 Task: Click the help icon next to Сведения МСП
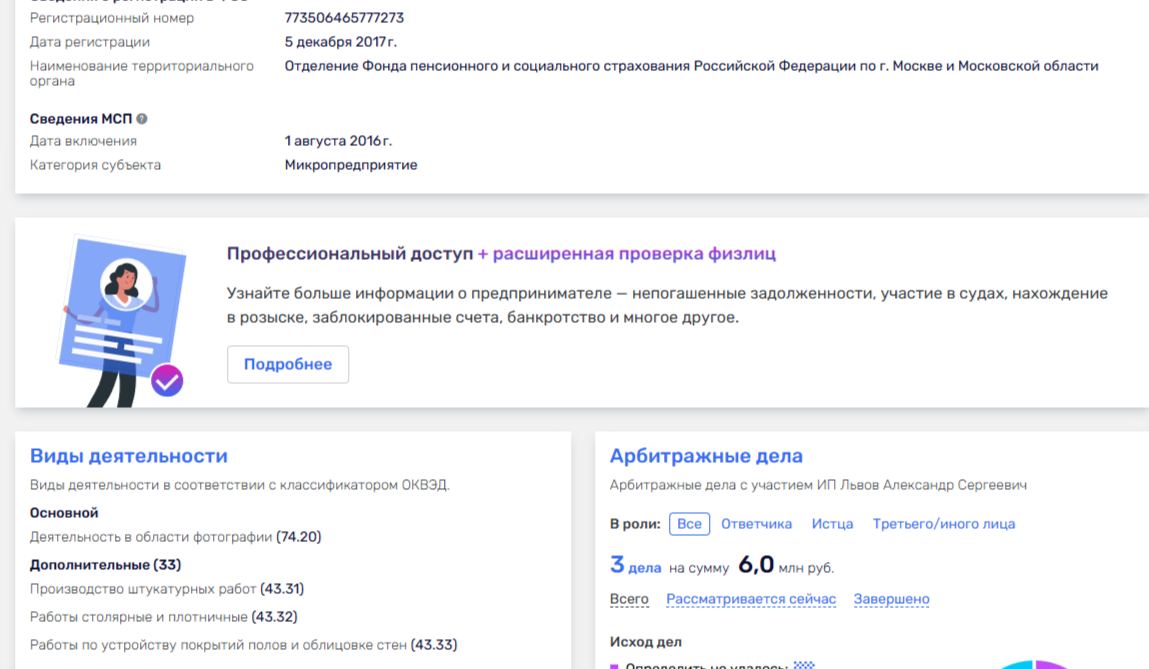(x=141, y=119)
